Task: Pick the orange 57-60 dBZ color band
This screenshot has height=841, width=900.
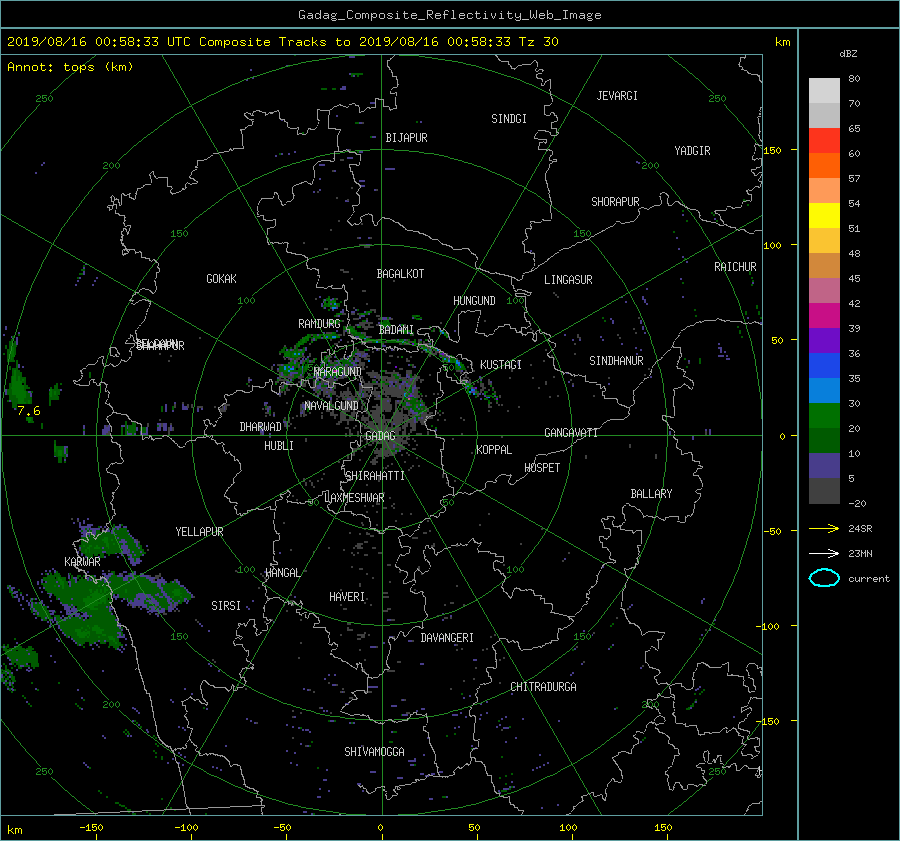Action: click(x=824, y=166)
